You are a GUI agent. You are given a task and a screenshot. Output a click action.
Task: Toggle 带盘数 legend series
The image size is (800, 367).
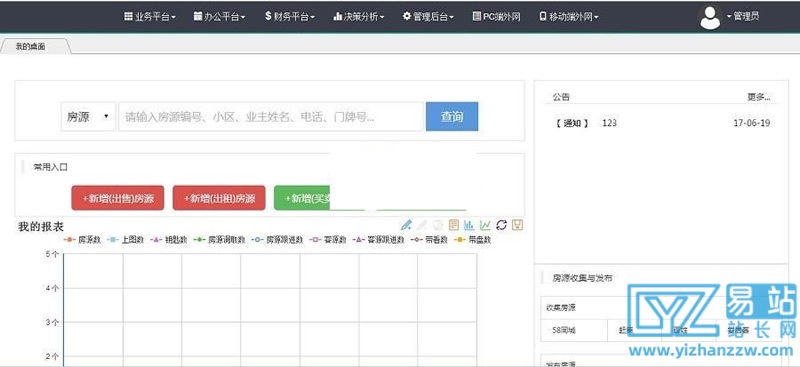click(472, 239)
